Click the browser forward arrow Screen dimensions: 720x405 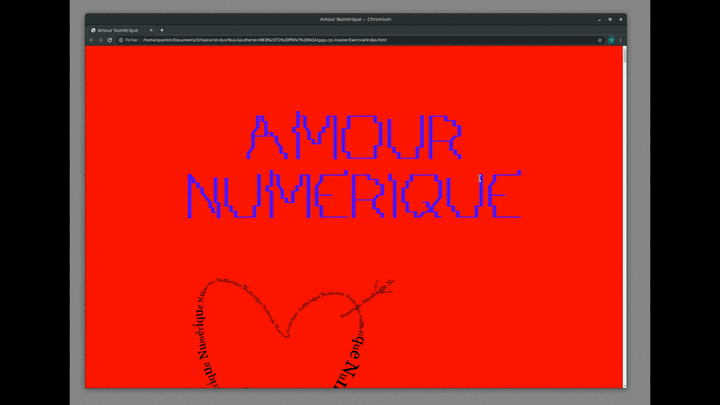click(100, 40)
